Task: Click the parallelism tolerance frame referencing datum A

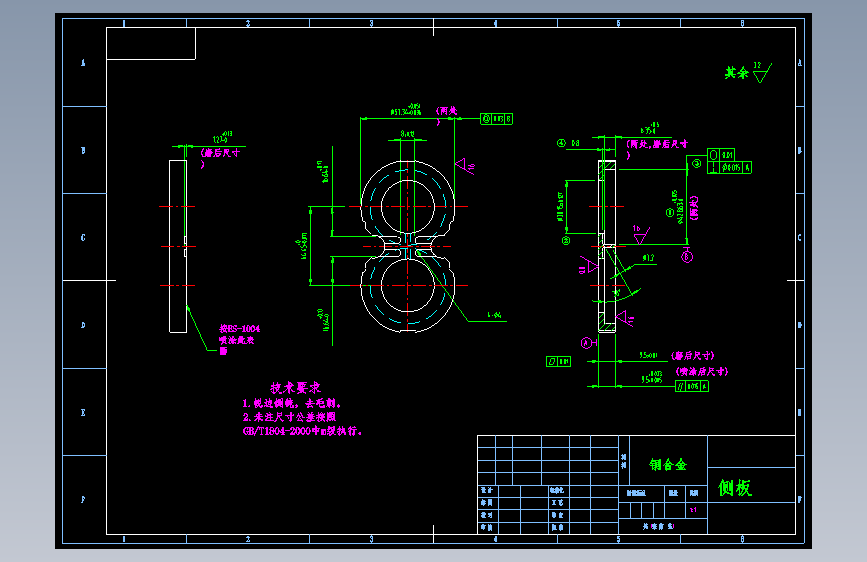Action: point(692,386)
